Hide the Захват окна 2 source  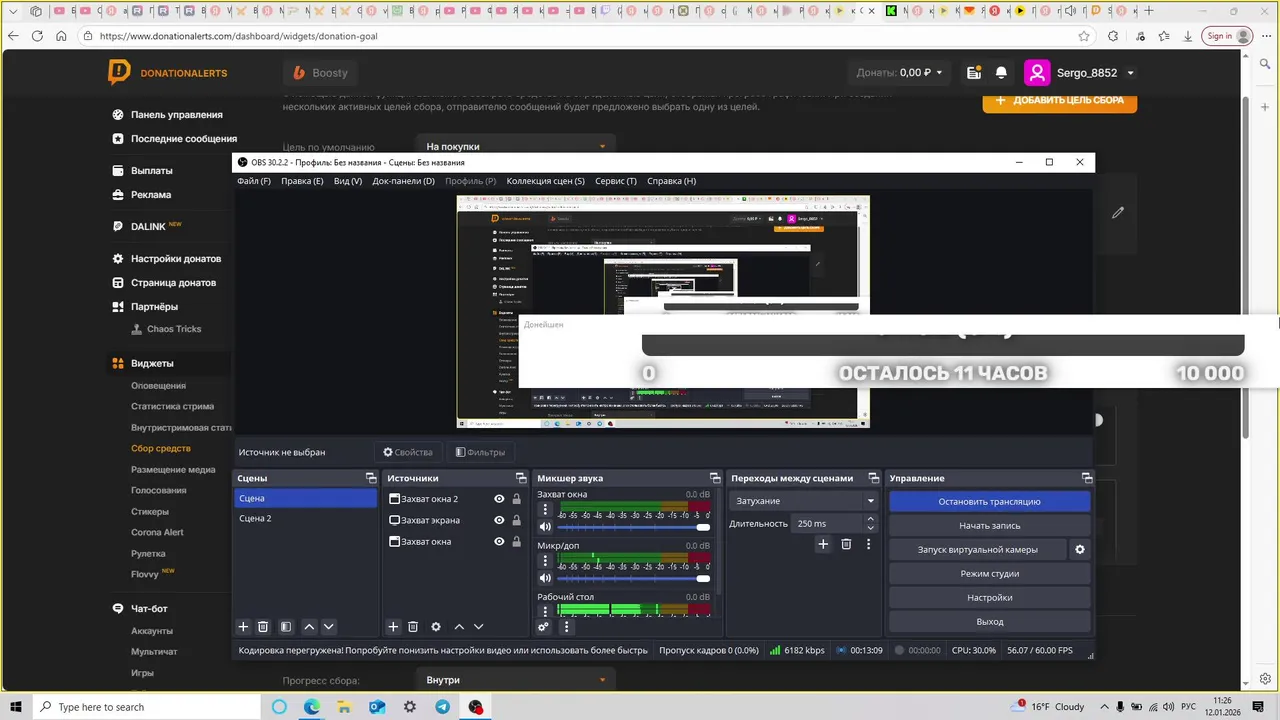coord(499,499)
